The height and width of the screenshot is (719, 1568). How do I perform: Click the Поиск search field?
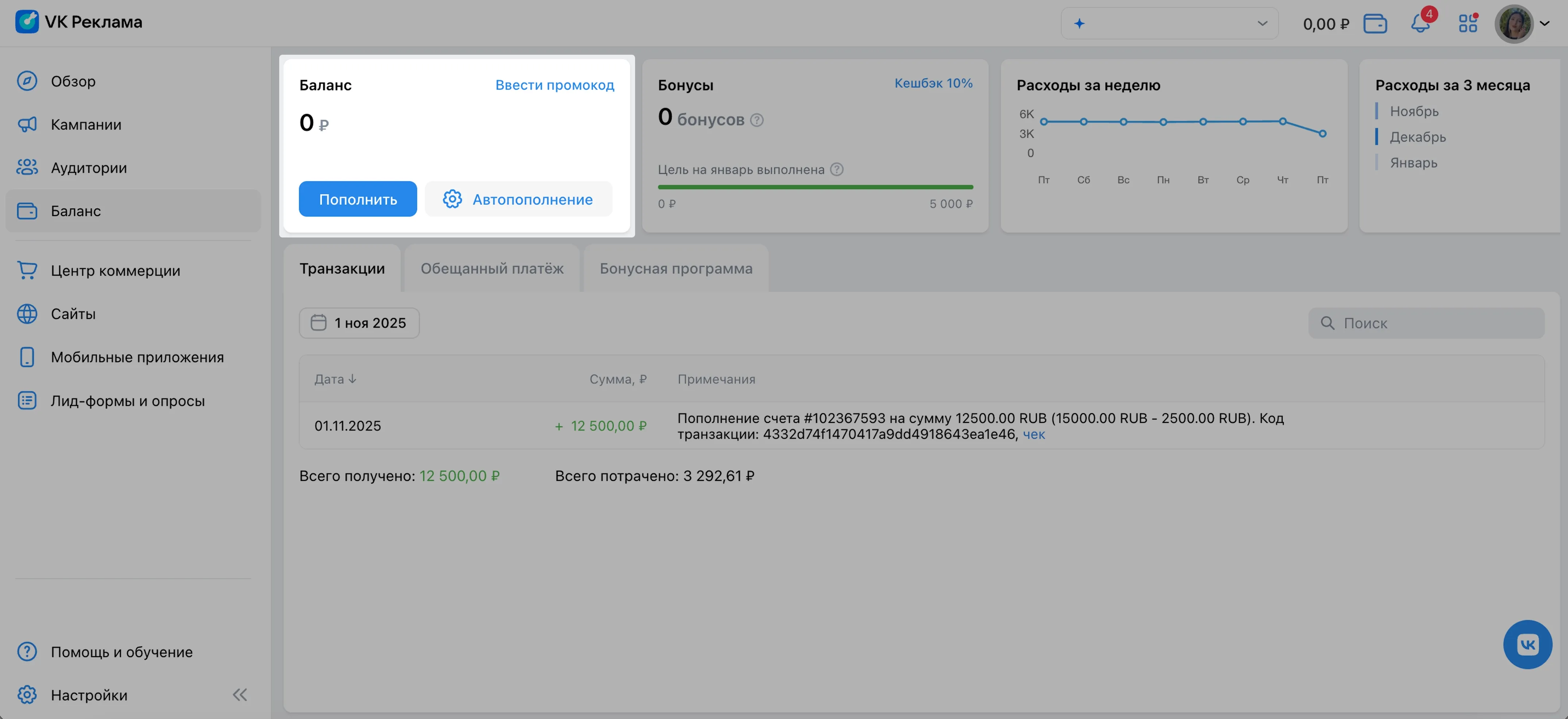point(1426,324)
